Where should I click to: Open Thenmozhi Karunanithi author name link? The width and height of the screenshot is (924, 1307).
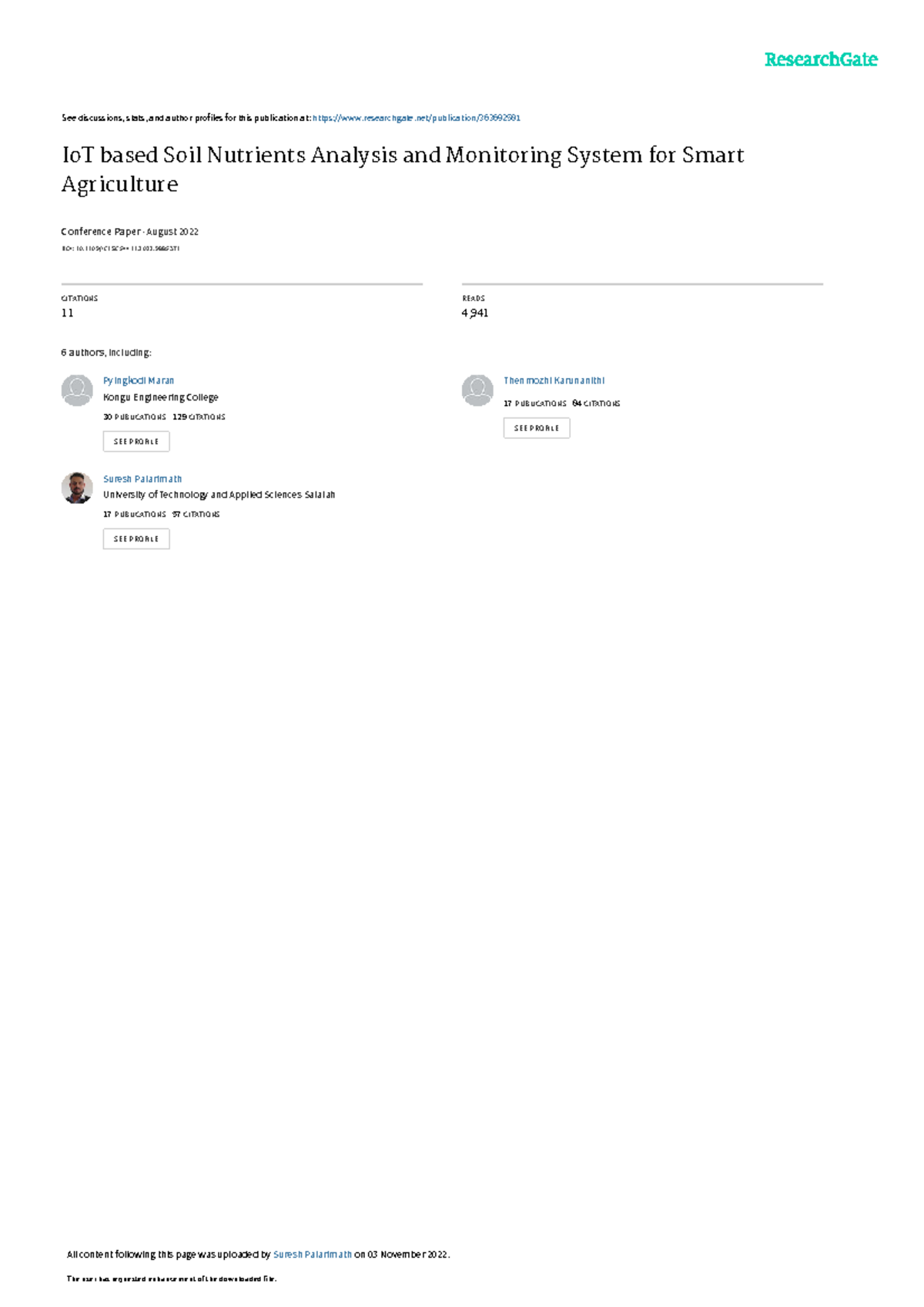tap(554, 380)
